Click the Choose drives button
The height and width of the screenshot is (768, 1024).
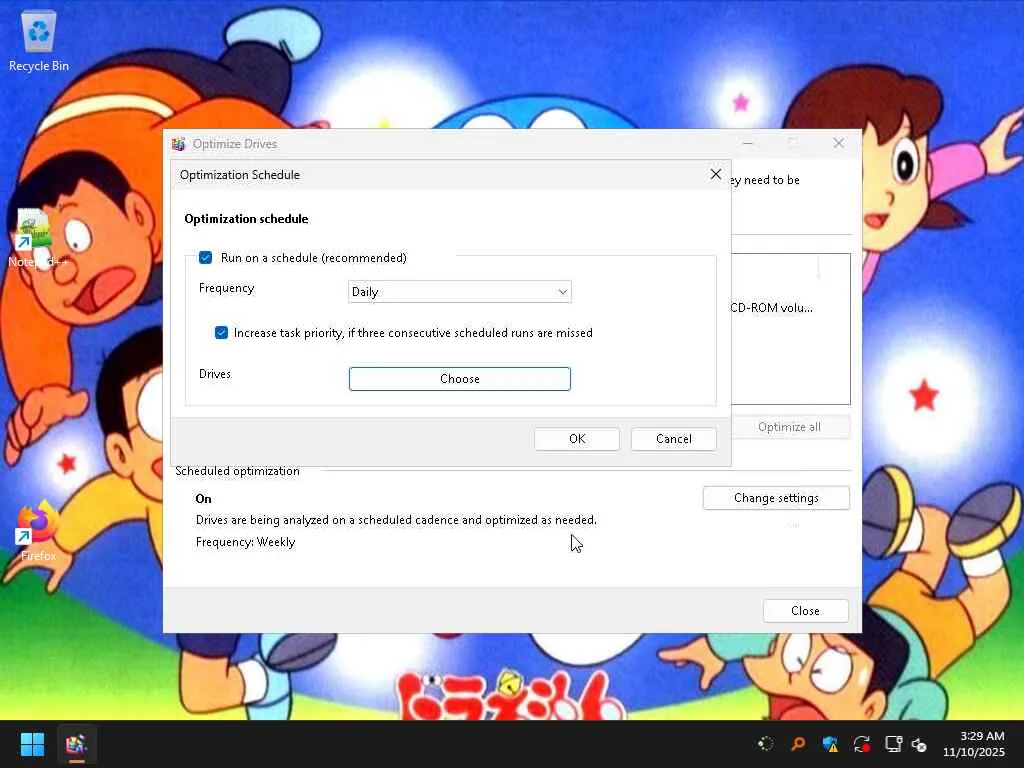coord(460,379)
